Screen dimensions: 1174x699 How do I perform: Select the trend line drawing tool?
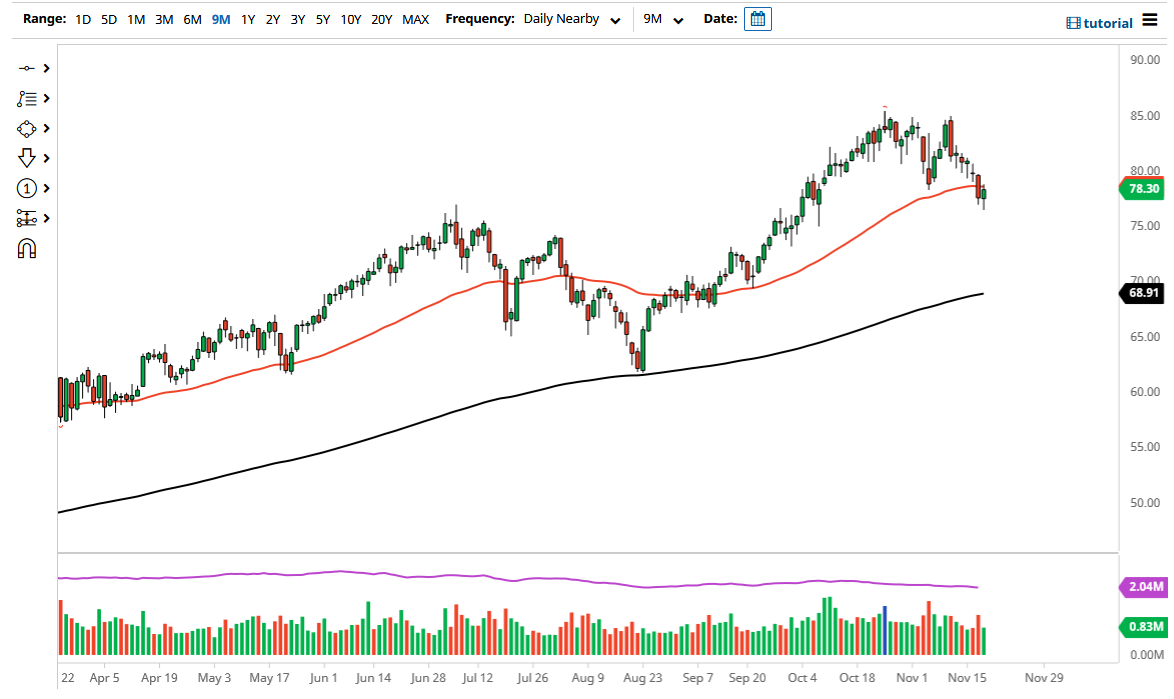pos(27,68)
